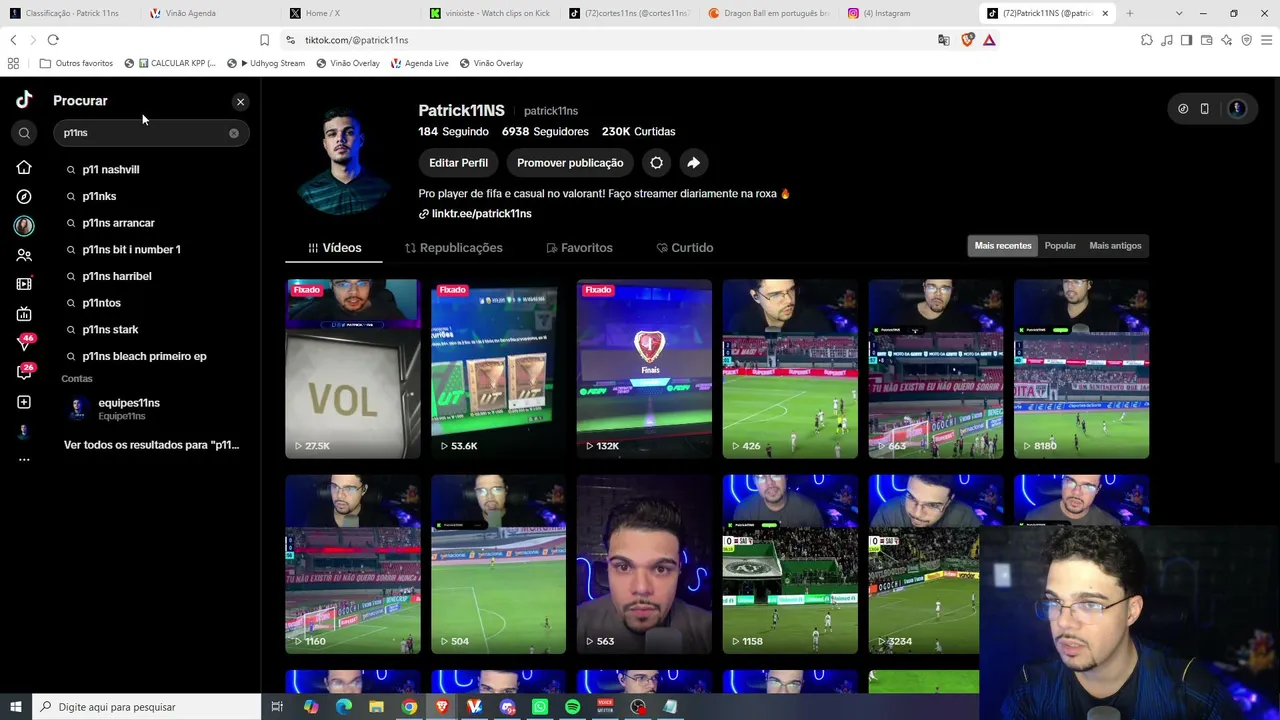Click Ver todos os resultados link
The height and width of the screenshot is (720, 1280).
coord(152,445)
